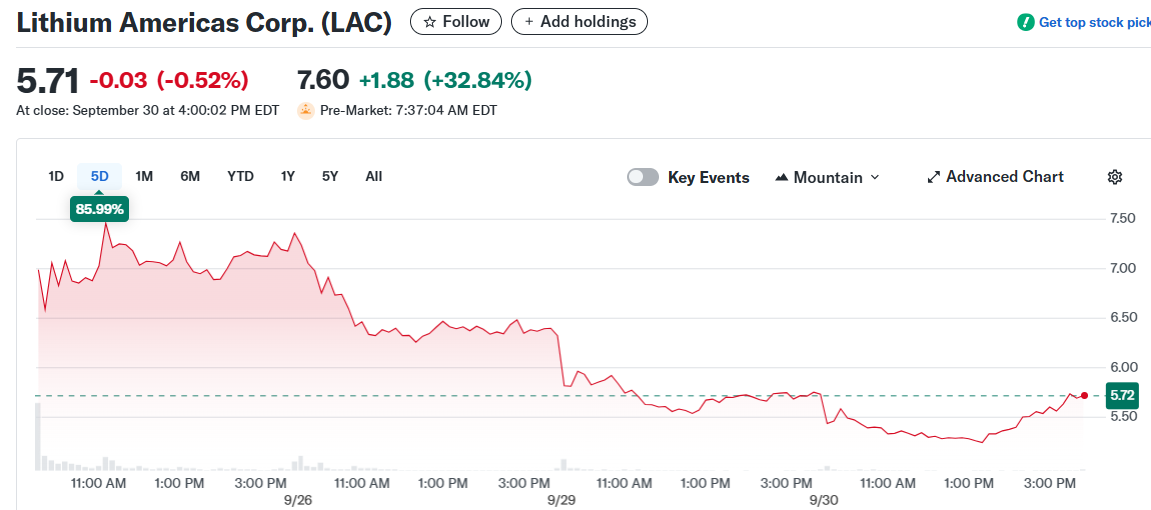Click the Mountain chart type icon

click(782, 177)
